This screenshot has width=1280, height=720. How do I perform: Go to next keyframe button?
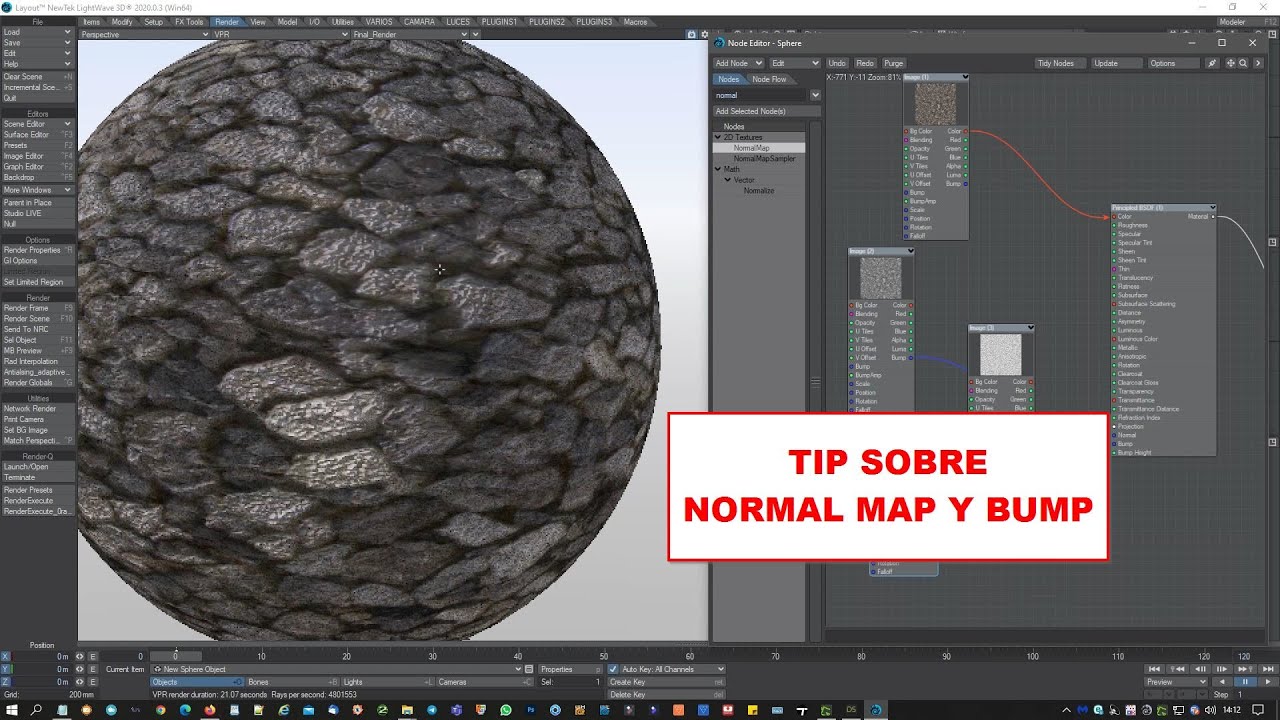pos(1244,669)
